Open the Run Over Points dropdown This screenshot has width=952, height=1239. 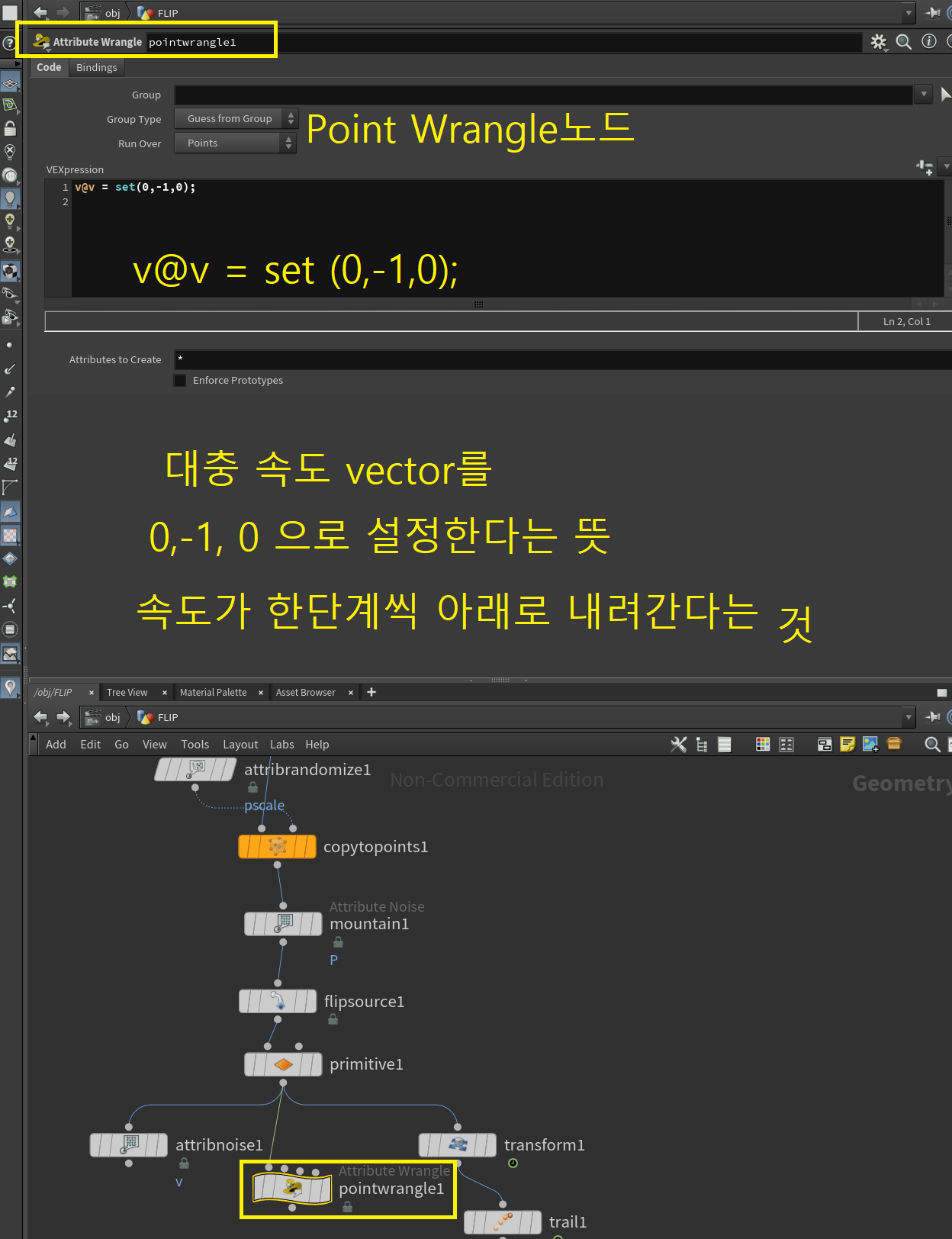(x=235, y=143)
